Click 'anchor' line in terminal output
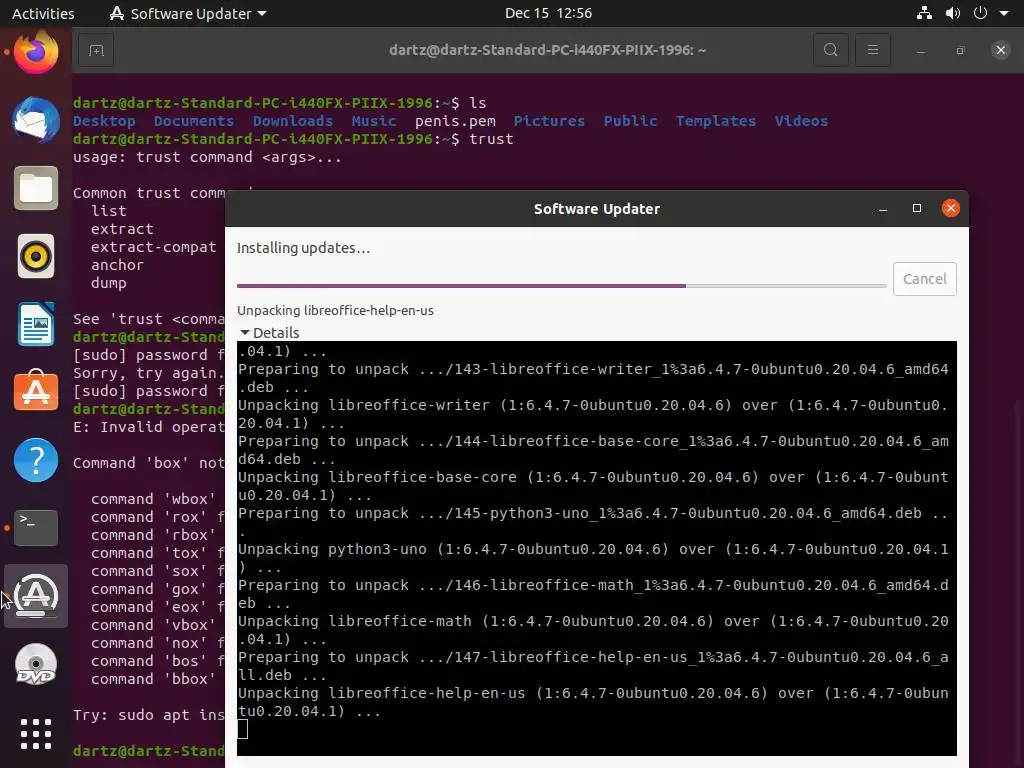 pyautogui.click(x=117, y=265)
